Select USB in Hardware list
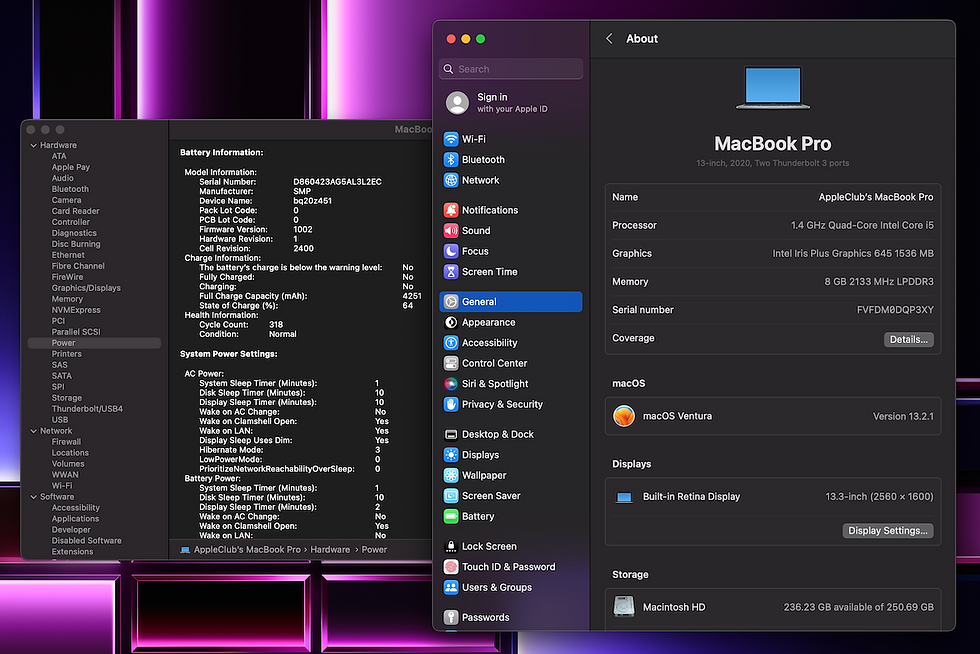The width and height of the screenshot is (980, 654). [x=59, y=420]
